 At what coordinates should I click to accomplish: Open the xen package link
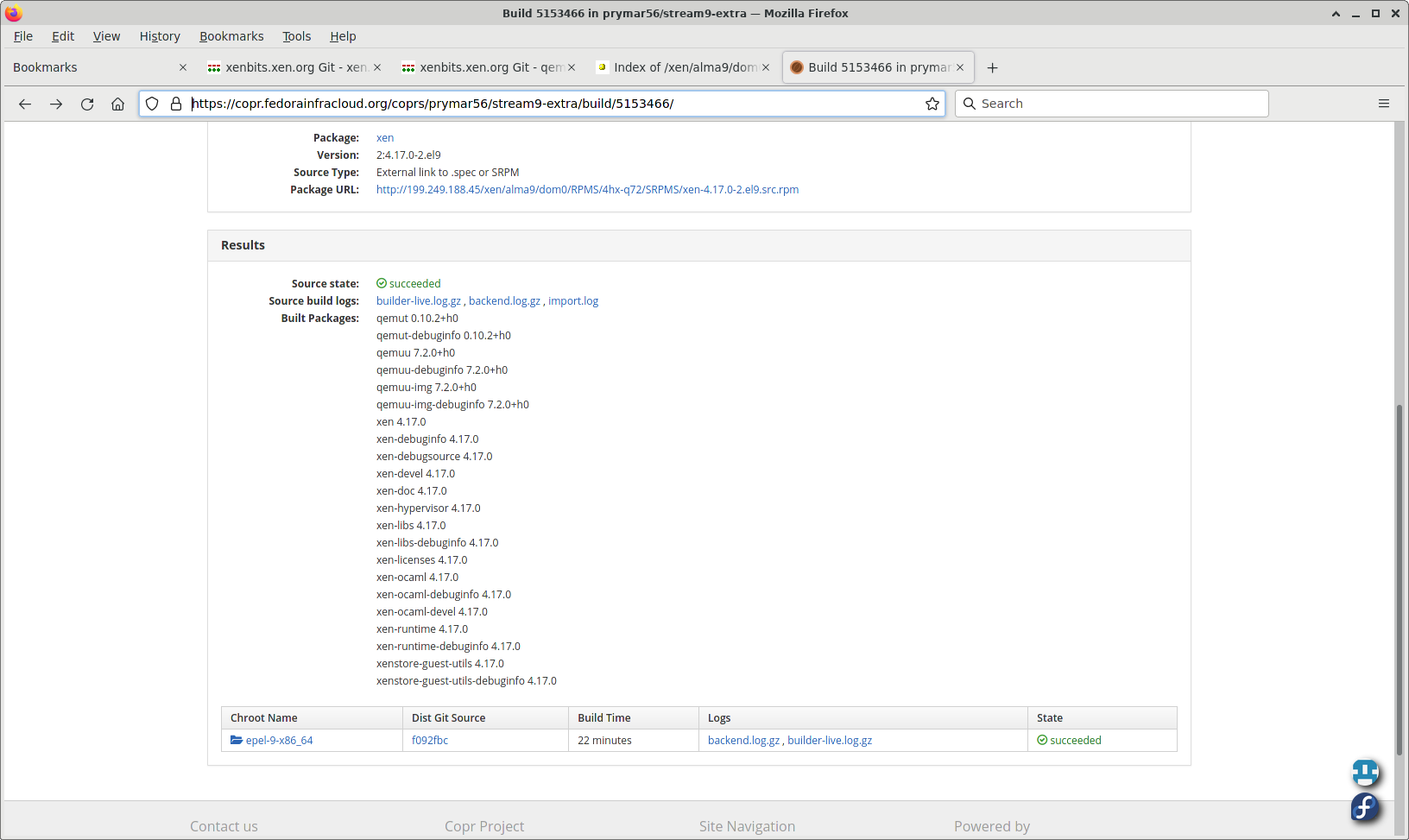point(385,138)
